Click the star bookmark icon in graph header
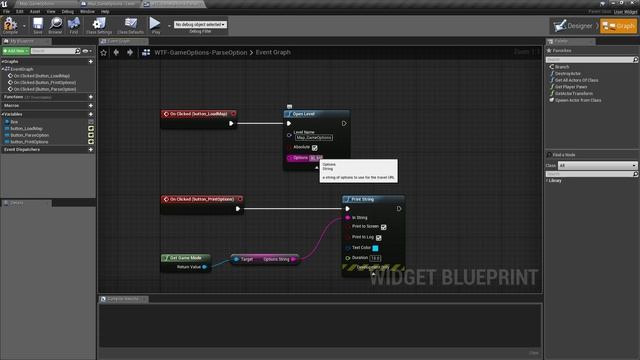Viewport: 640px width, 360px height. [104, 52]
